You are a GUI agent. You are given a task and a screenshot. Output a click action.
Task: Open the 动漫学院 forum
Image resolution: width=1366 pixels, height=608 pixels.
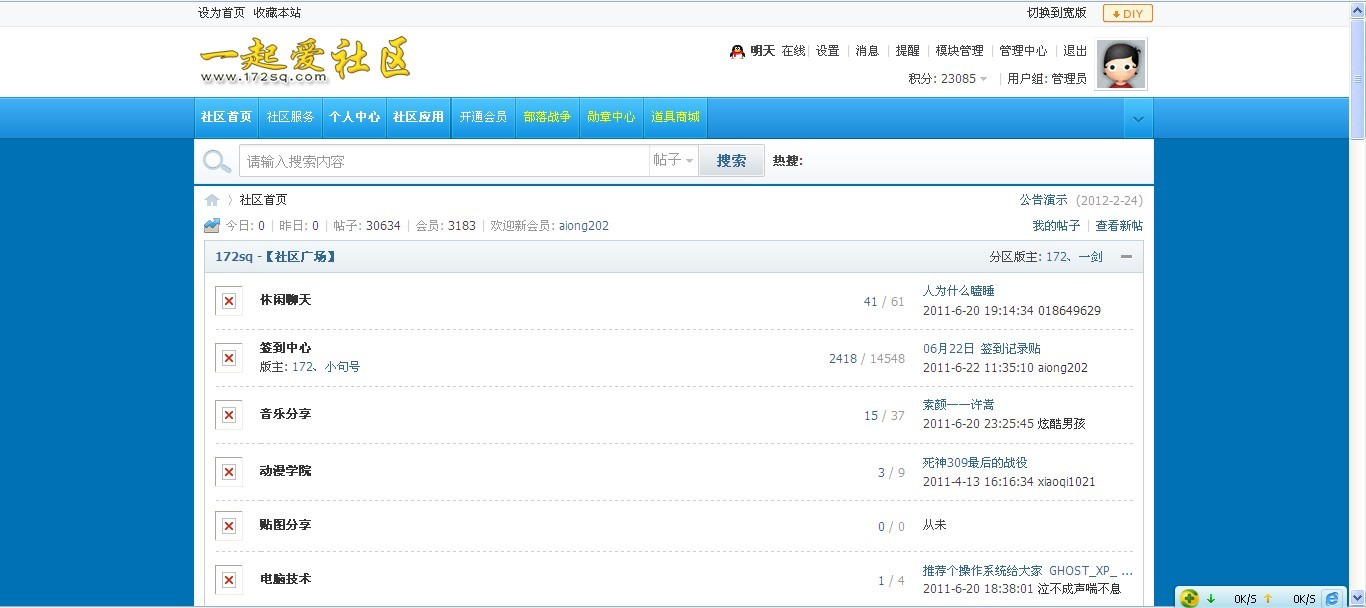[x=285, y=471]
